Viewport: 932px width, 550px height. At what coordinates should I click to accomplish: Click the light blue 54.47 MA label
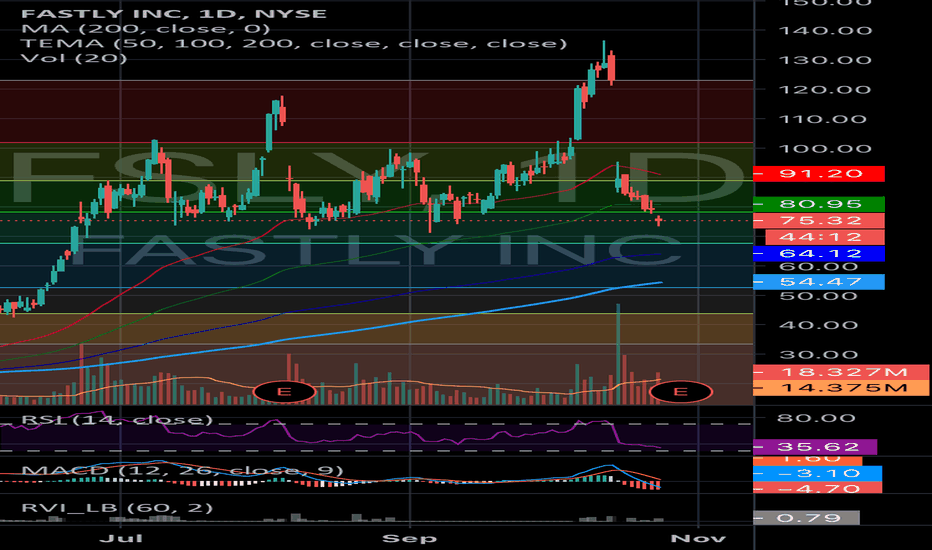[x=819, y=282]
